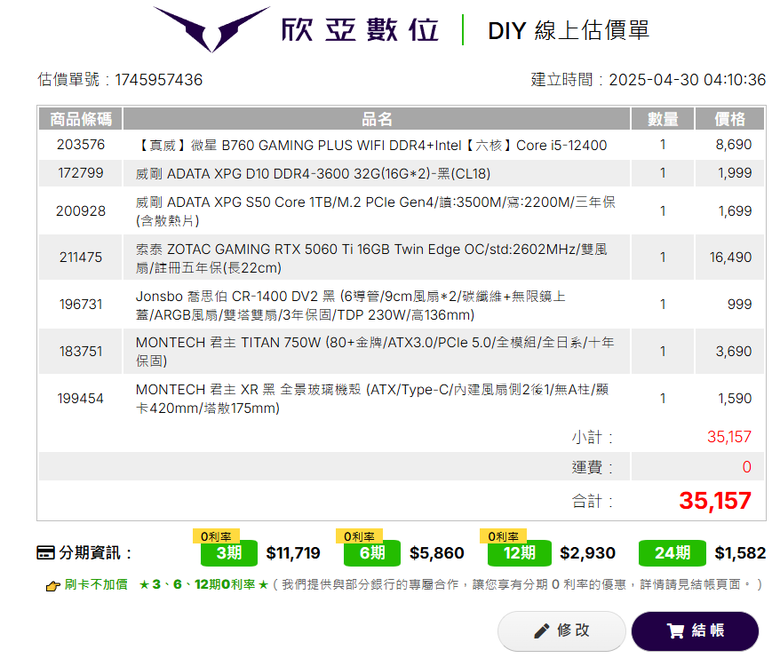Click the 品名 column header
Viewport: 780px width, 666px height.
[x=377, y=119]
